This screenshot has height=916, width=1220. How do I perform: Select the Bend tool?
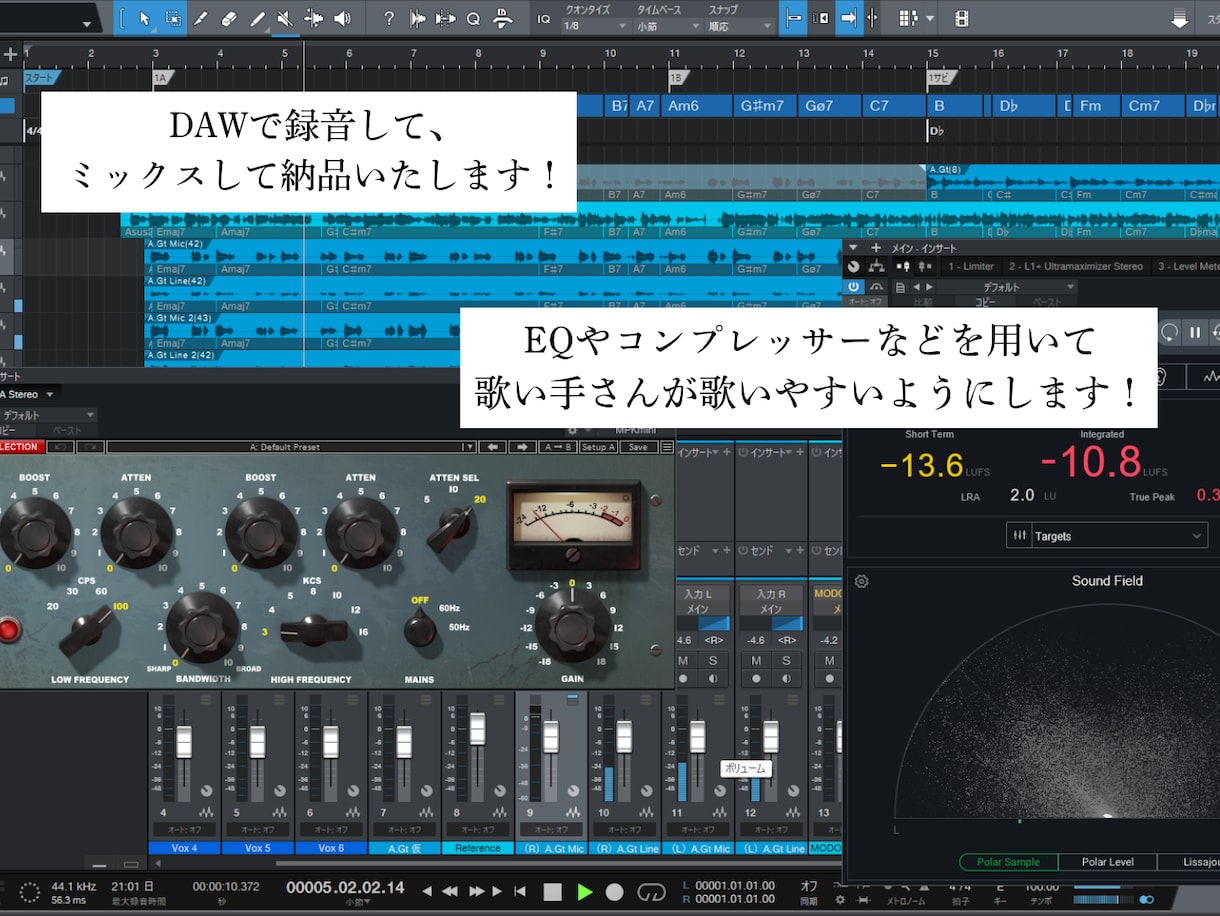pyautogui.click(x=314, y=18)
